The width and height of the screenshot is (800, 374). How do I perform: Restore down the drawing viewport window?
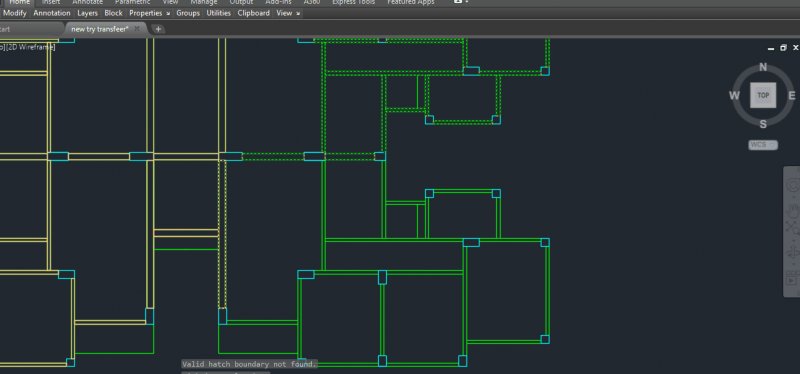(x=784, y=48)
